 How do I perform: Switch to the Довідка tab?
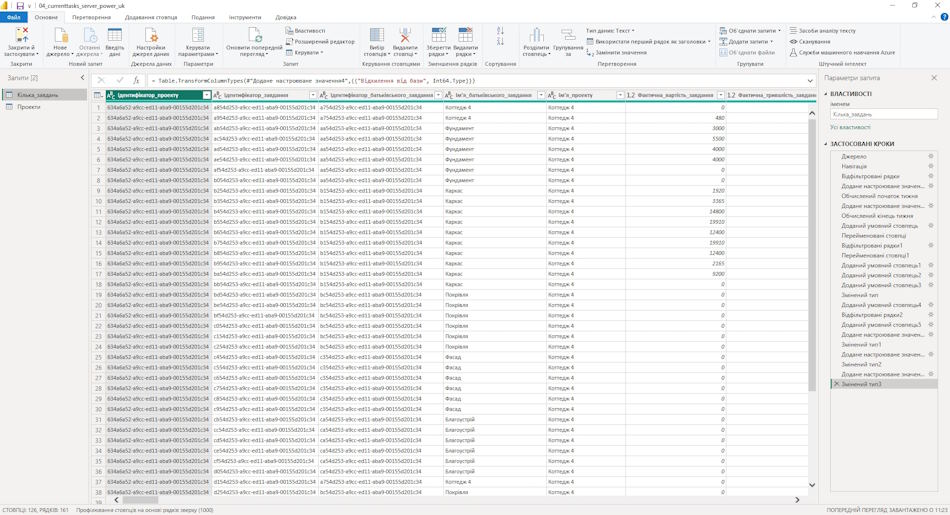coord(286,18)
